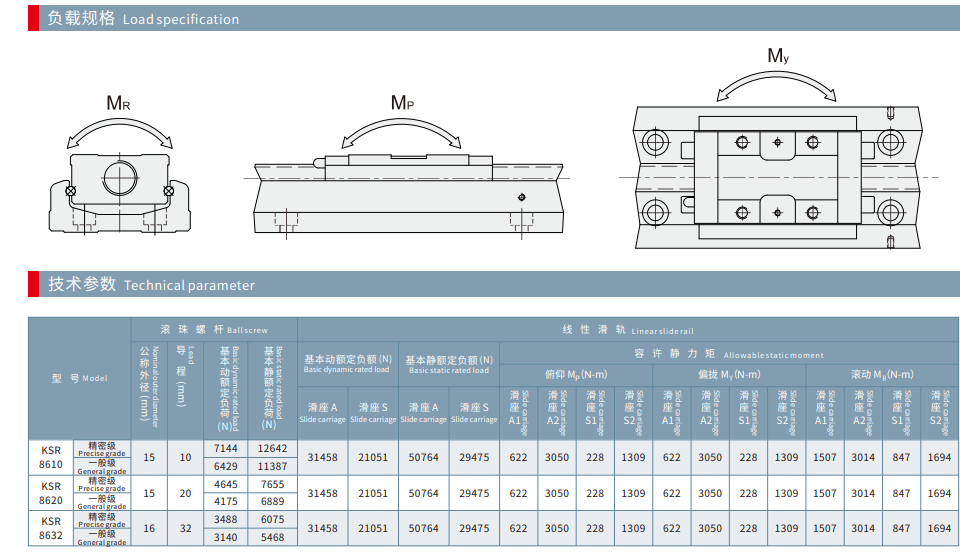Click the curved arrow below MP label
The width and height of the screenshot is (979, 558).
point(402,130)
